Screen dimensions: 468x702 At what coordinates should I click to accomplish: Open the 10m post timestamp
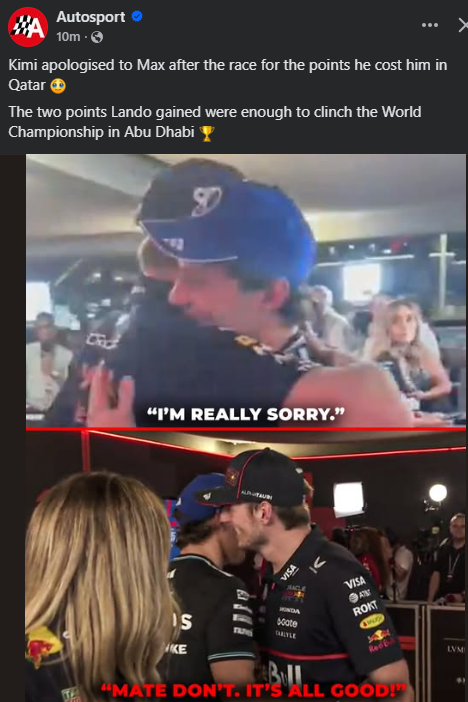(68, 37)
